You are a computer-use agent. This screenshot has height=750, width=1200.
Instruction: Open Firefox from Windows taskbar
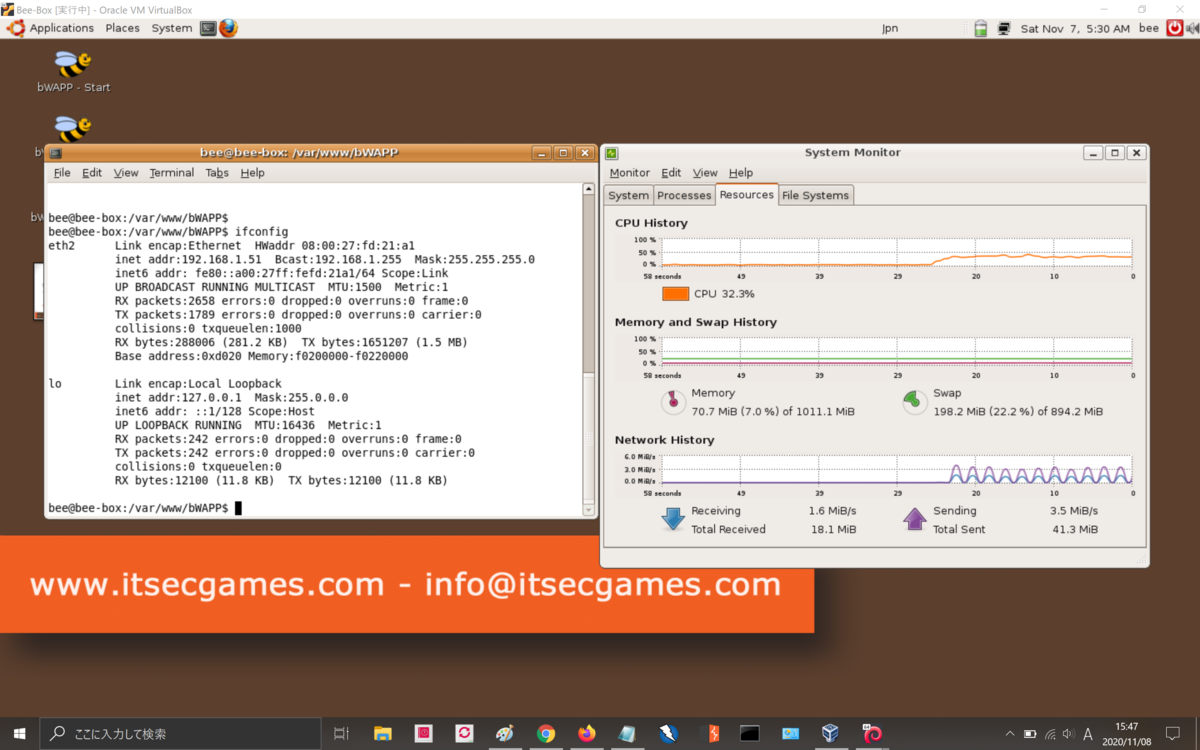(x=587, y=733)
